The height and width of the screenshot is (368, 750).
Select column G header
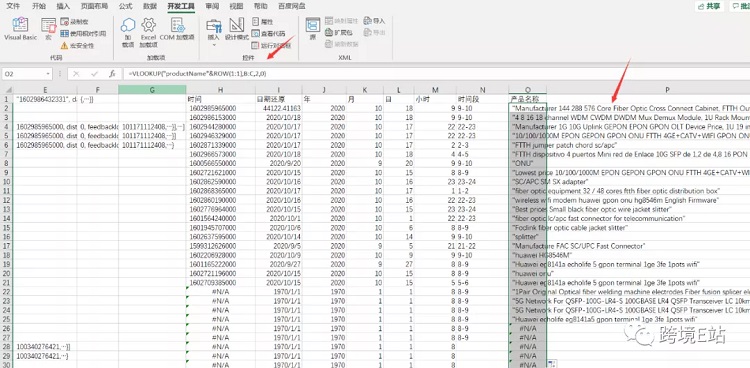[x=152, y=90]
